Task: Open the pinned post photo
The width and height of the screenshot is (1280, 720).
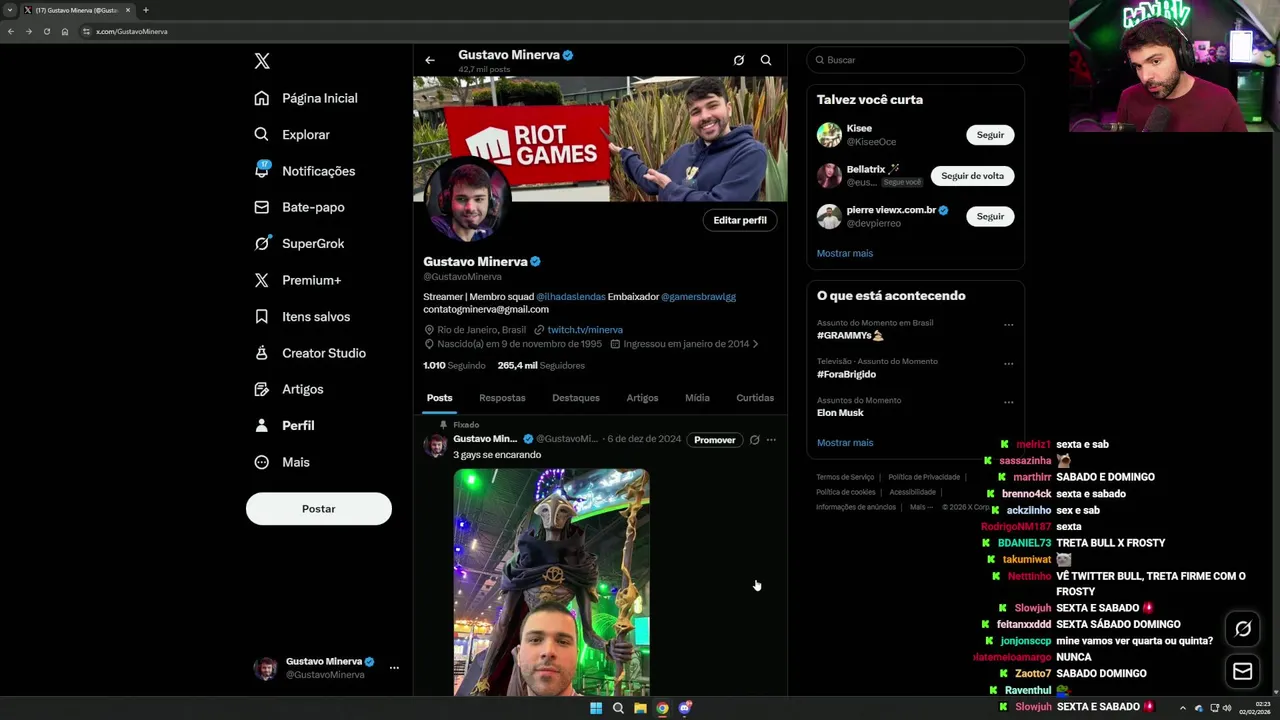Action: point(551,582)
